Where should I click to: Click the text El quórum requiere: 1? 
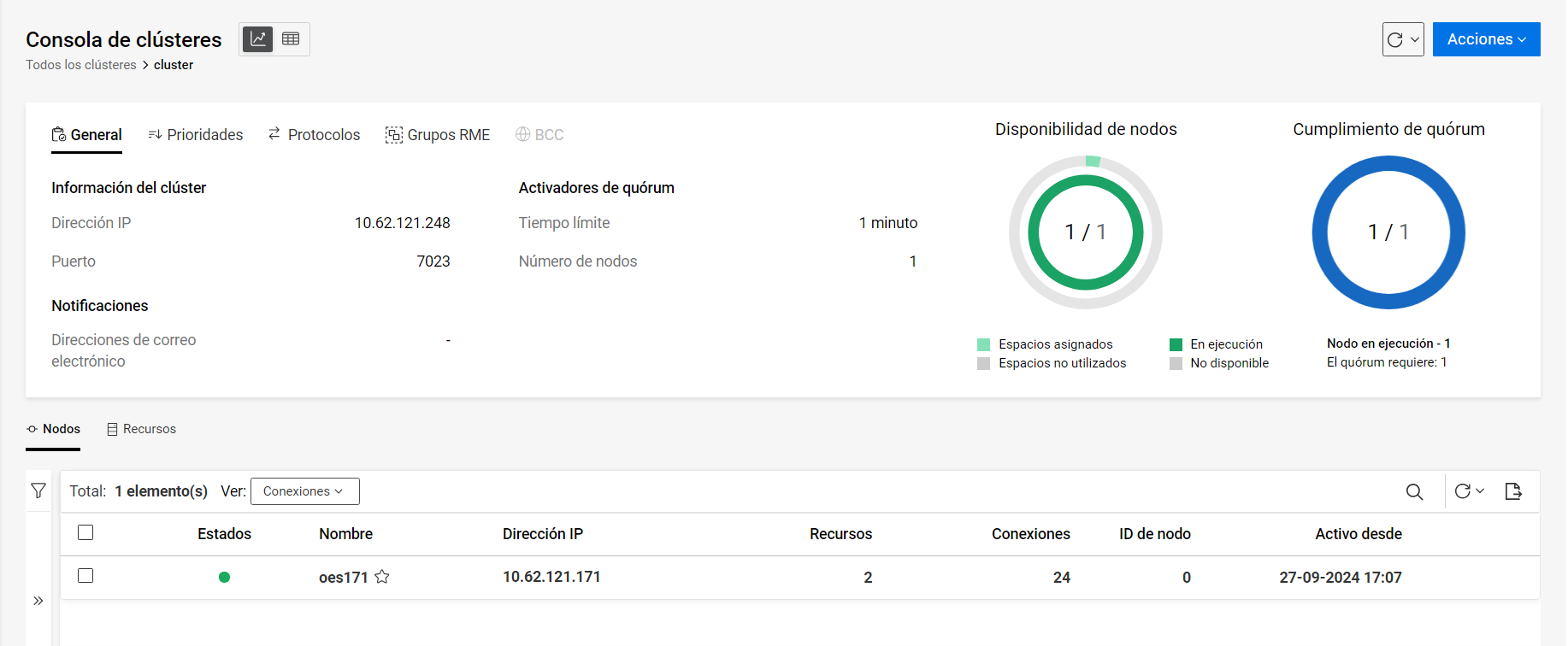click(x=1387, y=362)
